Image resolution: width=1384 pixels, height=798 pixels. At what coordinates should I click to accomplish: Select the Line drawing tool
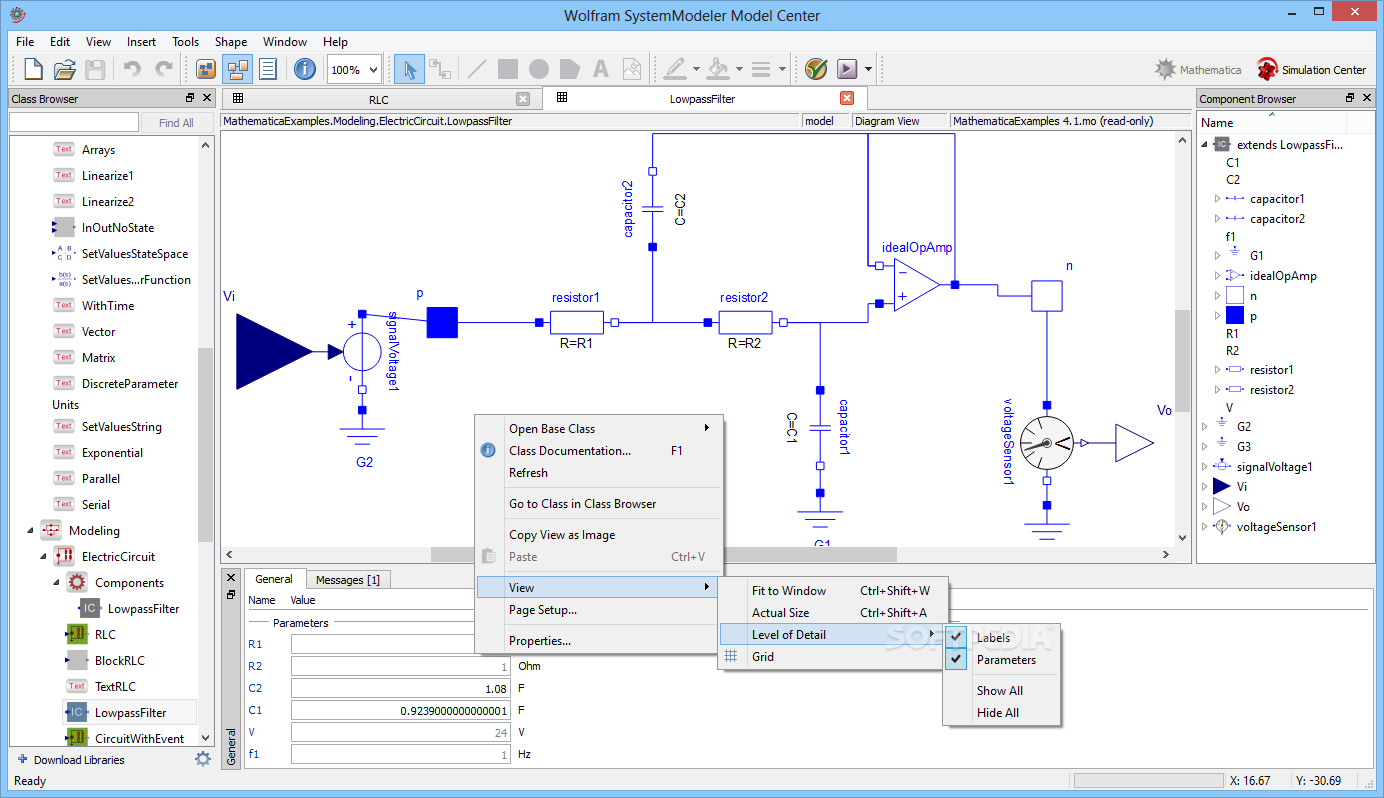(x=477, y=69)
